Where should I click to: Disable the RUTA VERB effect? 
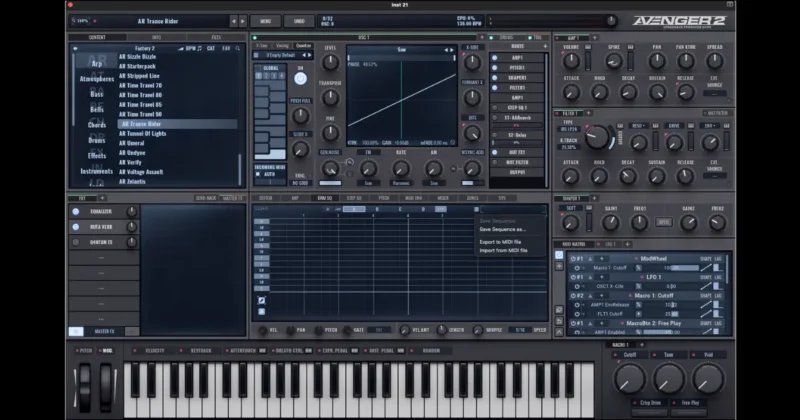[76, 227]
